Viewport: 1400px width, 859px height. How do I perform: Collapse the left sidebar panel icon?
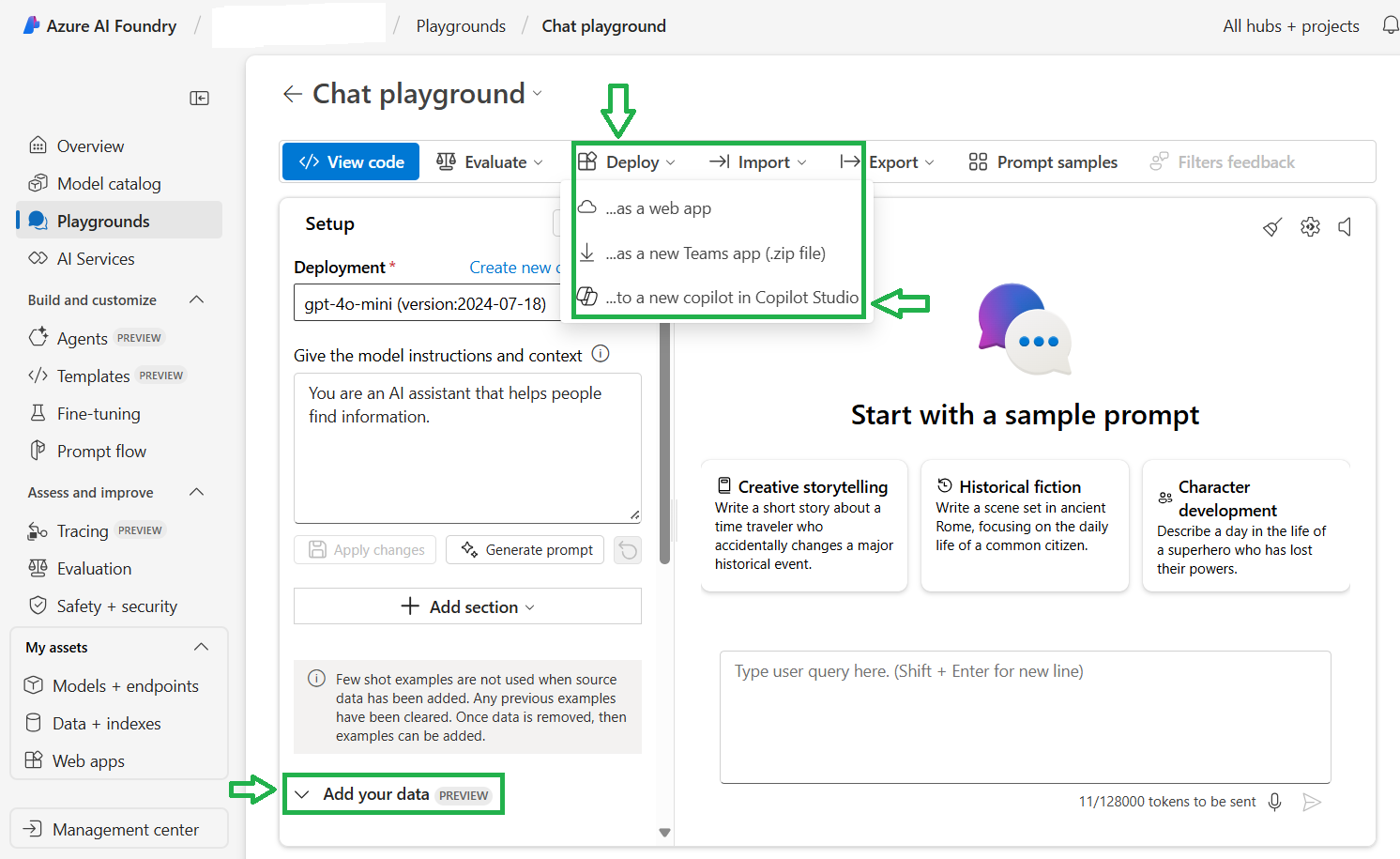coord(199,98)
